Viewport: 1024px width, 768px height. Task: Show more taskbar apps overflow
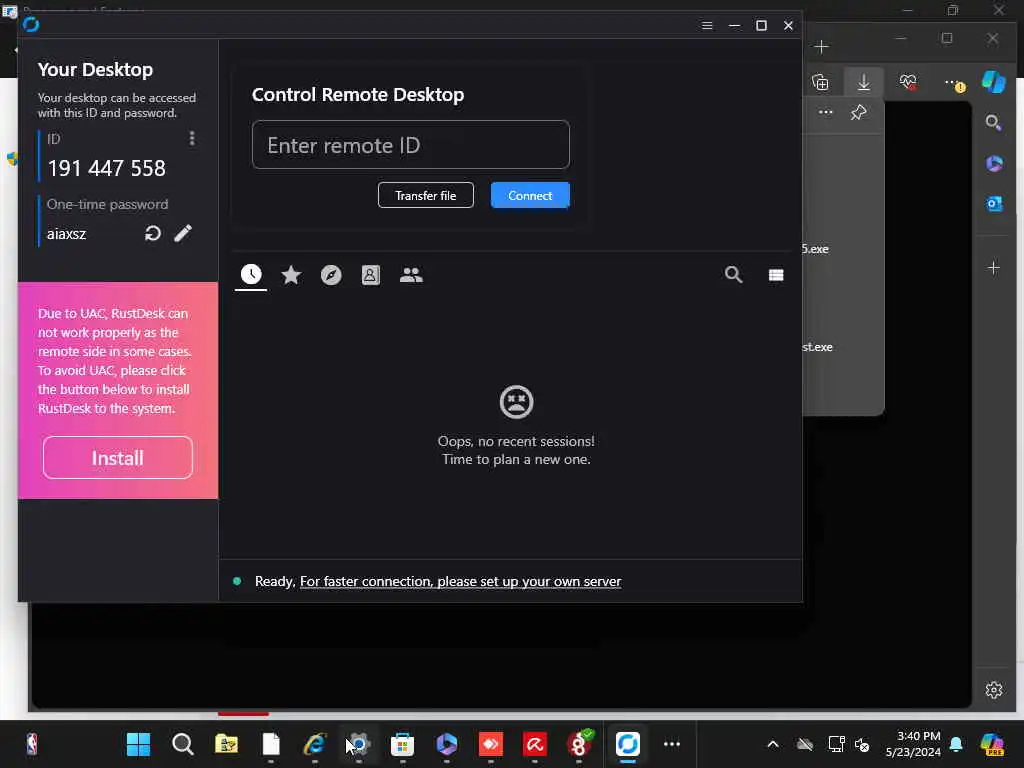coord(671,744)
